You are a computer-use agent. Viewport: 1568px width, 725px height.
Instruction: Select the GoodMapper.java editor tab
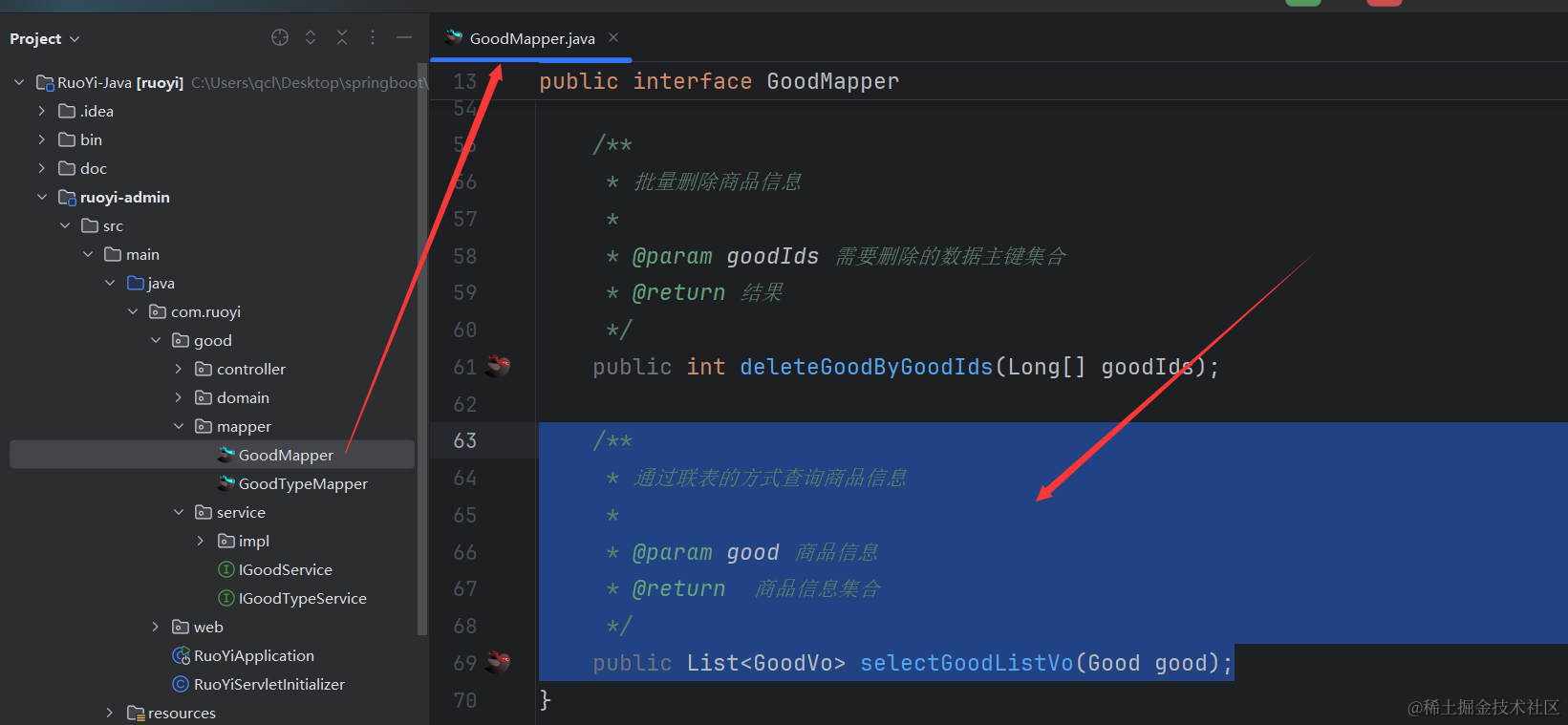tap(531, 39)
